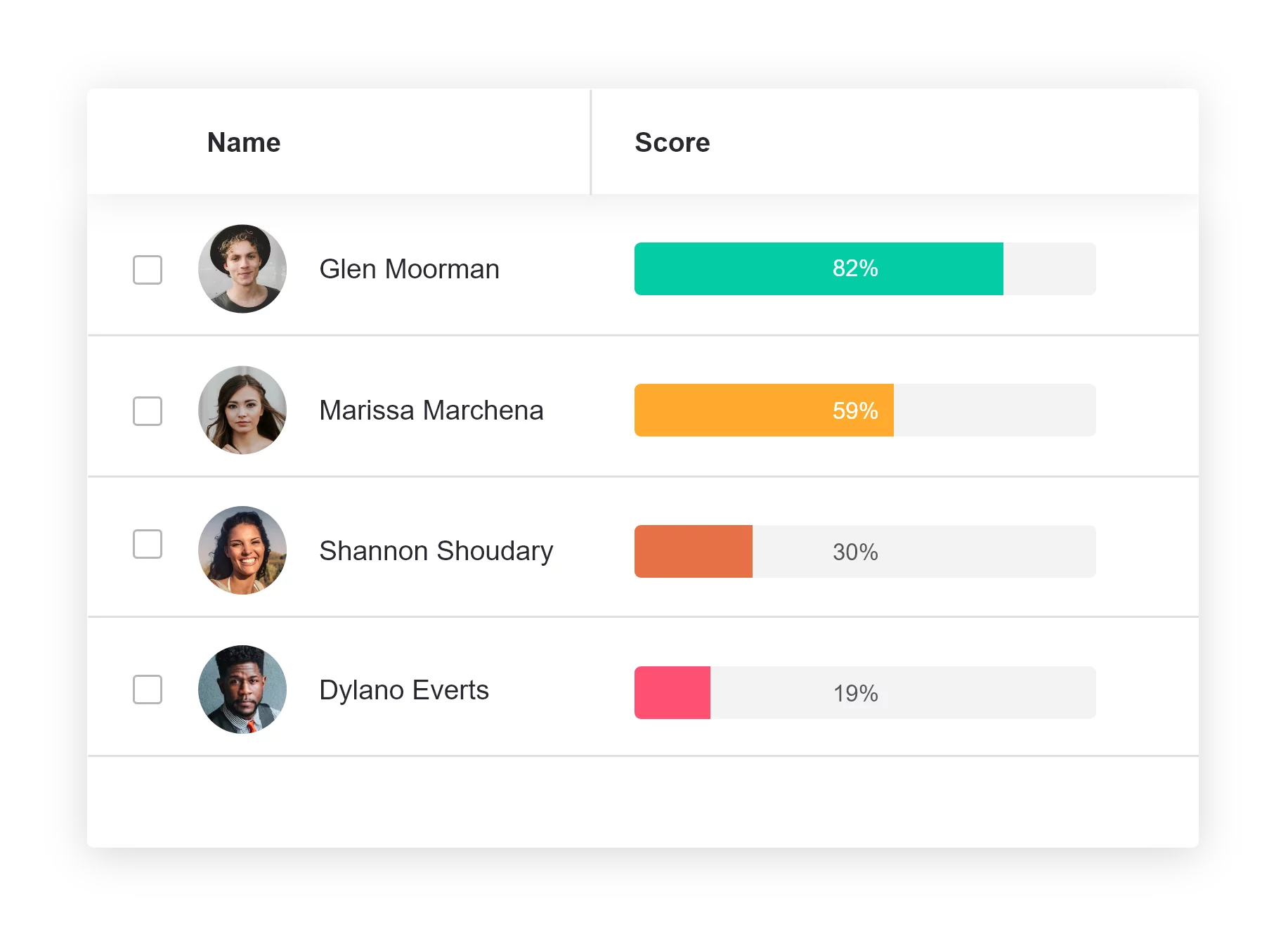
Task: Select Dylano Everts' profile photo
Action: (x=242, y=690)
